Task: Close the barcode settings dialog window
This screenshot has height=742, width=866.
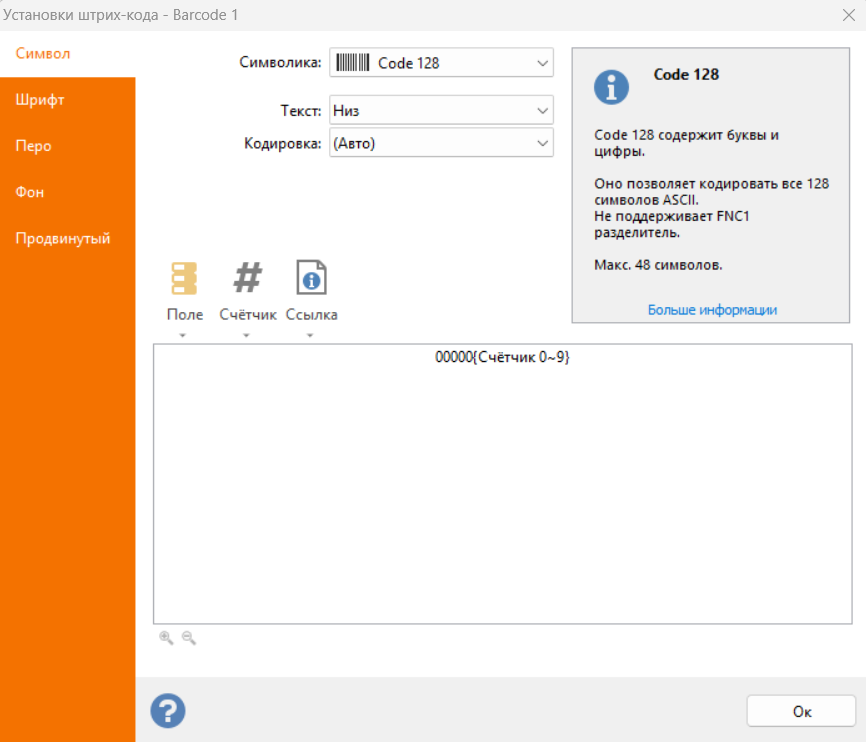Action: pos(847,14)
